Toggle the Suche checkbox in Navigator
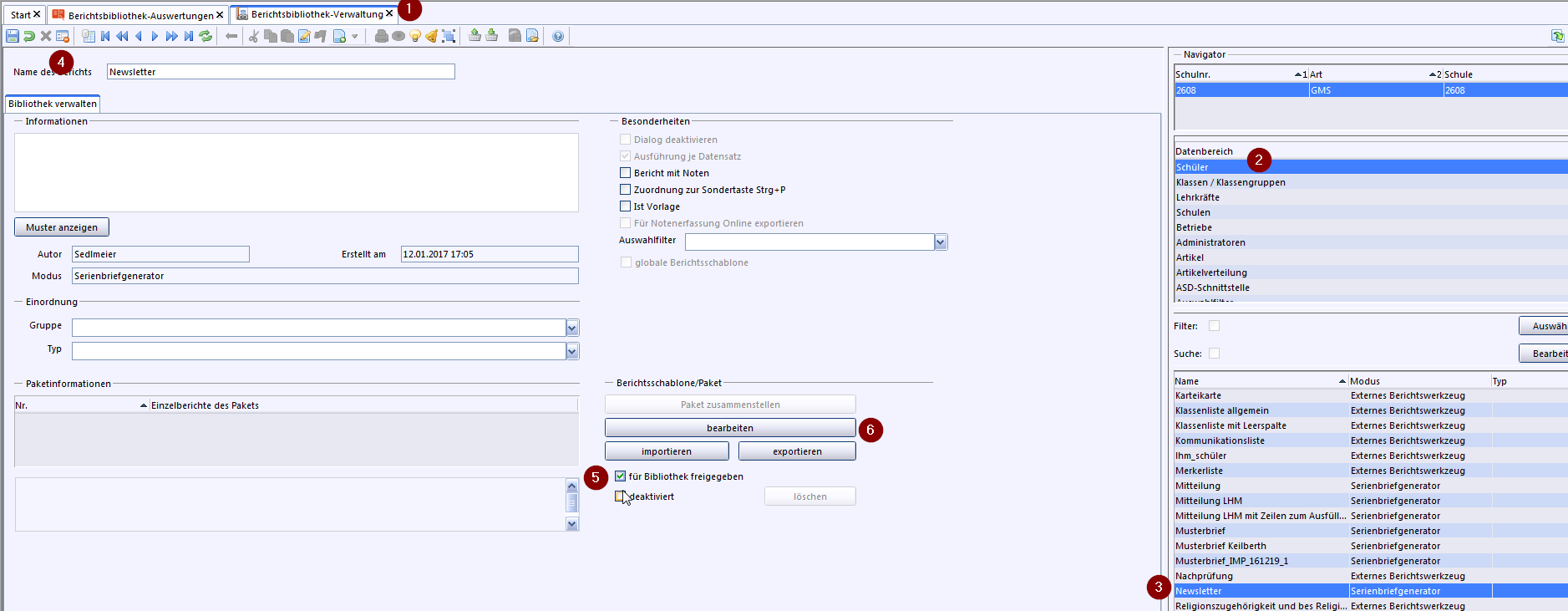This screenshot has width=1568, height=611. 1214,354
